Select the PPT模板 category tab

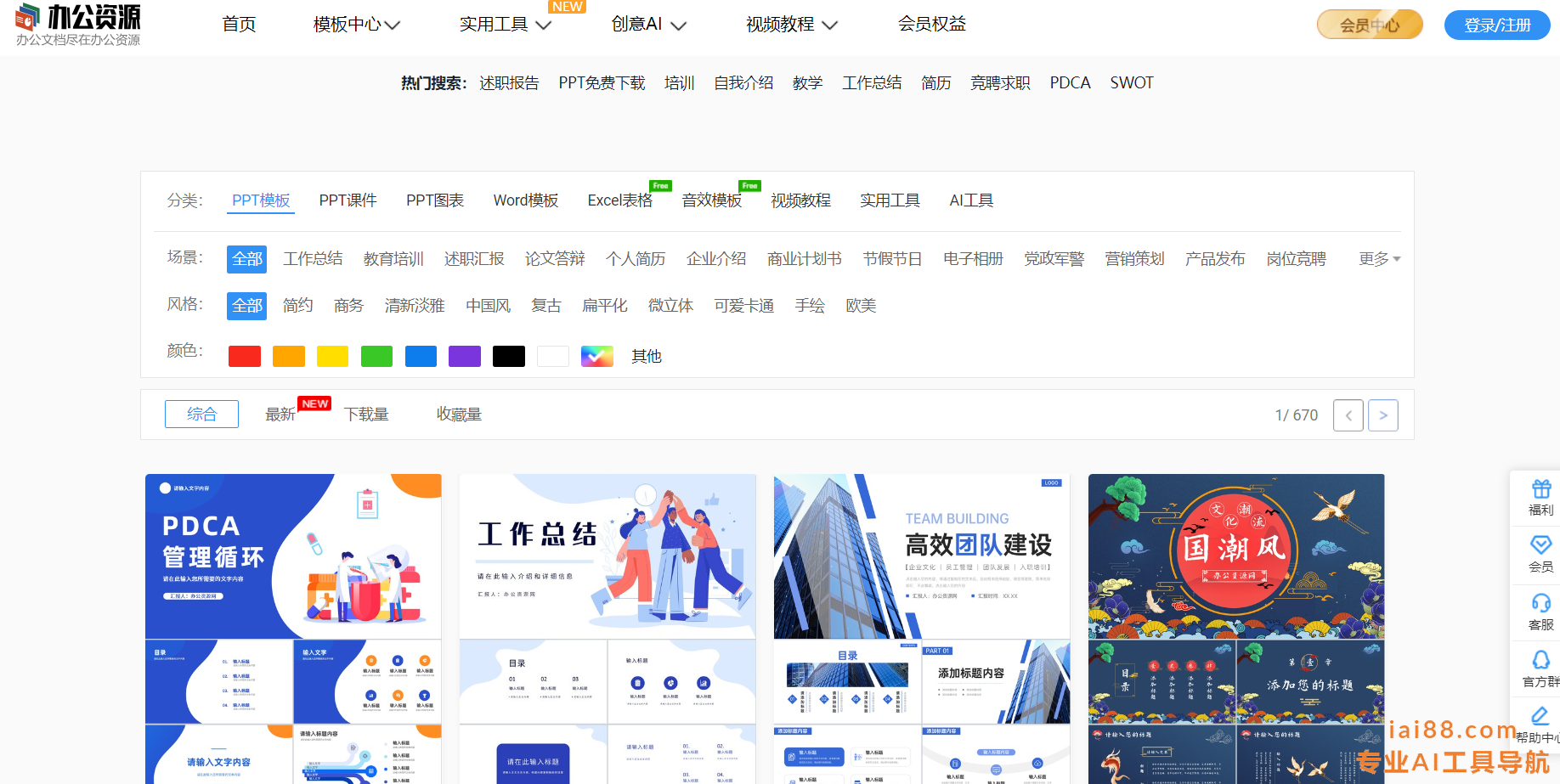pos(261,200)
